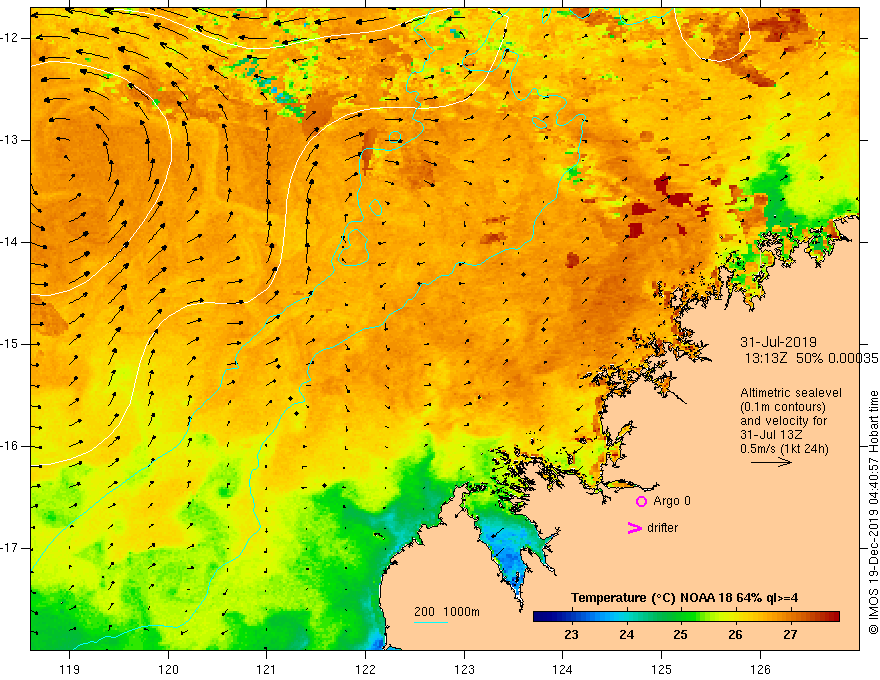
Task: Click longitude label 125 on bottom axis
Action: [x=662, y=669]
